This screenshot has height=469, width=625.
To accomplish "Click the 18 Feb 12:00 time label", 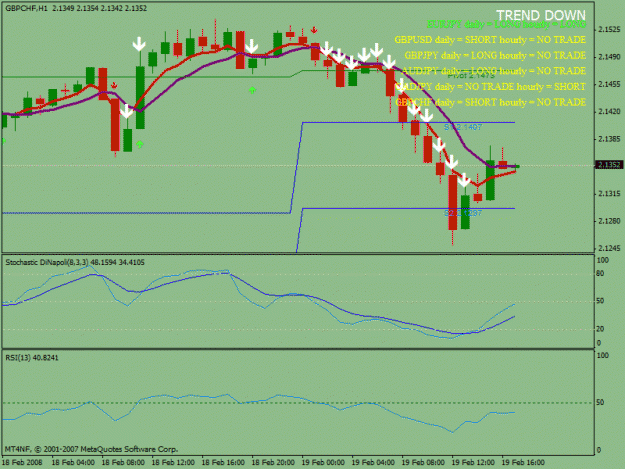I will click(x=173, y=463).
